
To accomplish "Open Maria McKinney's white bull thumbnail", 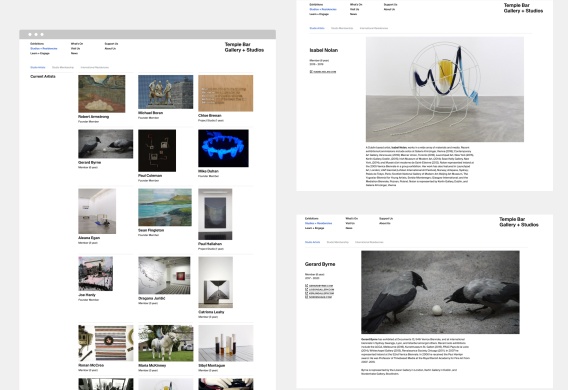I will coord(166,343).
